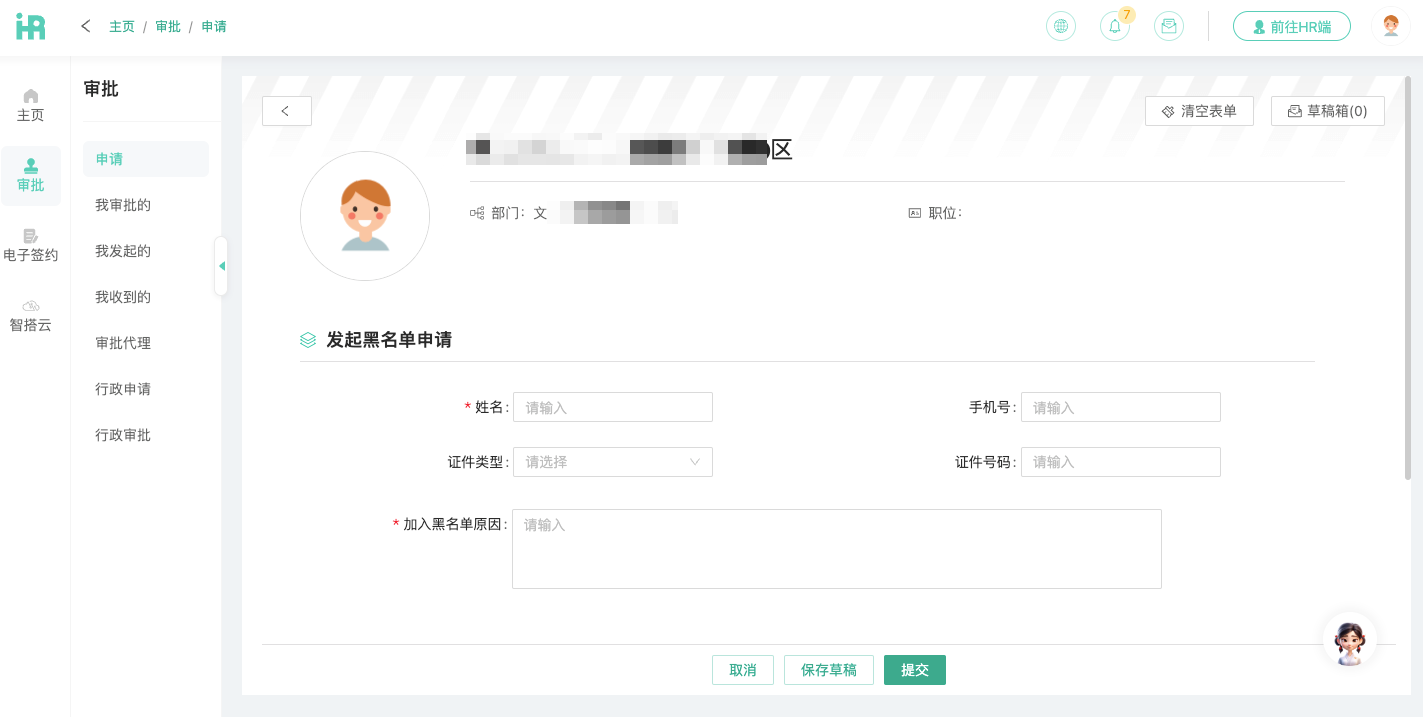
Task: Open the mail inbox icon in header
Action: tap(1169, 26)
